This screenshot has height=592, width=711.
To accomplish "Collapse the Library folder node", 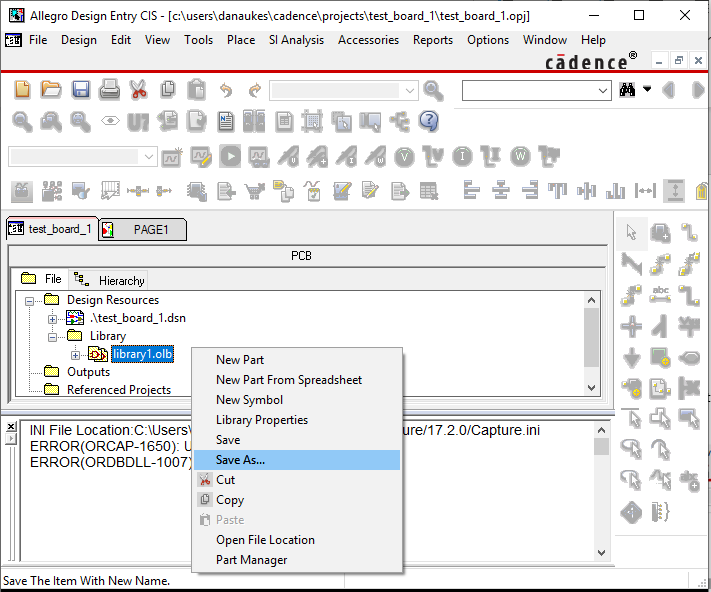I will pyautogui.click(x=52, y=337).
